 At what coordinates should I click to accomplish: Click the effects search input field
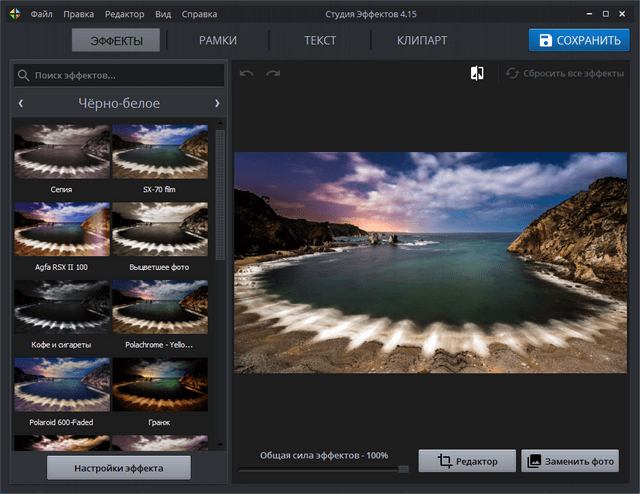125,76
